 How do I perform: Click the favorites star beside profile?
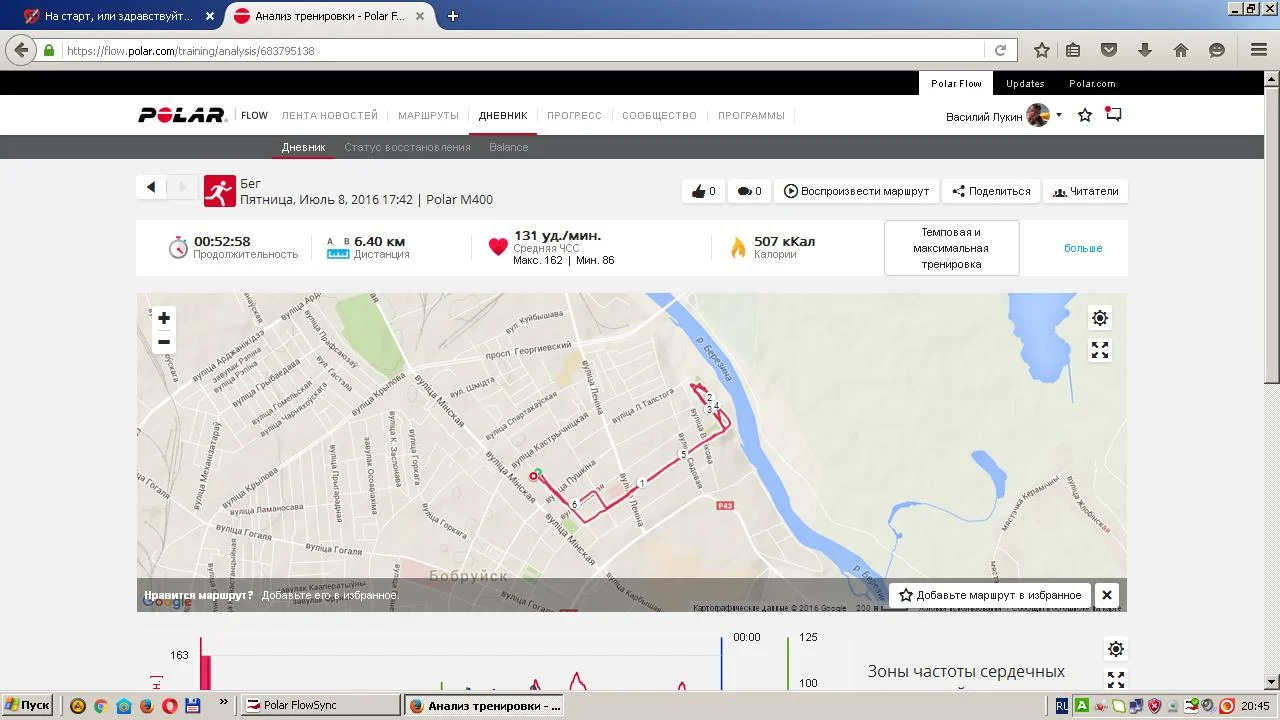[x=1085, y=115]
